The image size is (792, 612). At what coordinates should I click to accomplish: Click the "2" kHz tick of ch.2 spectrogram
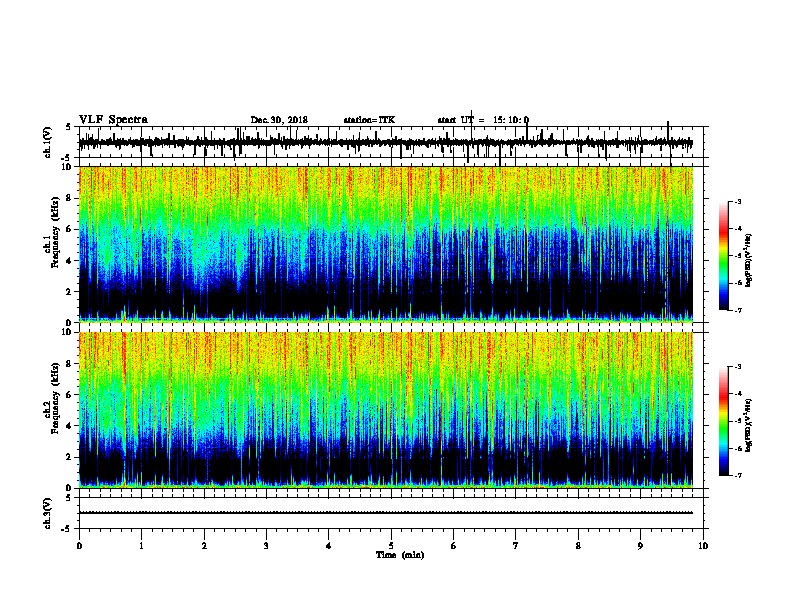pyautogui.click(x=69, y=456)
